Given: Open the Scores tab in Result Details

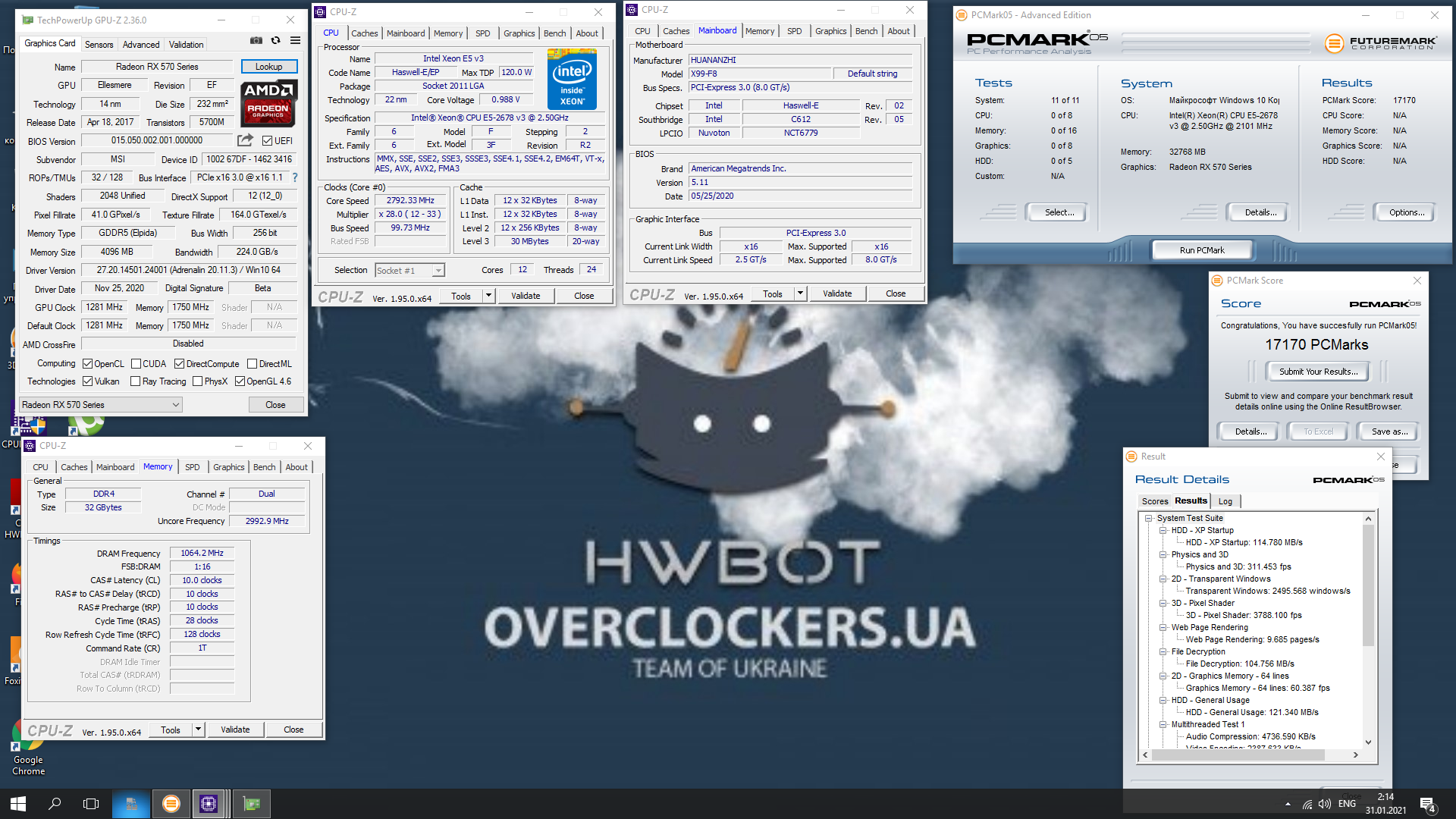Looking at the screenshot, I should click(1154, 501).
